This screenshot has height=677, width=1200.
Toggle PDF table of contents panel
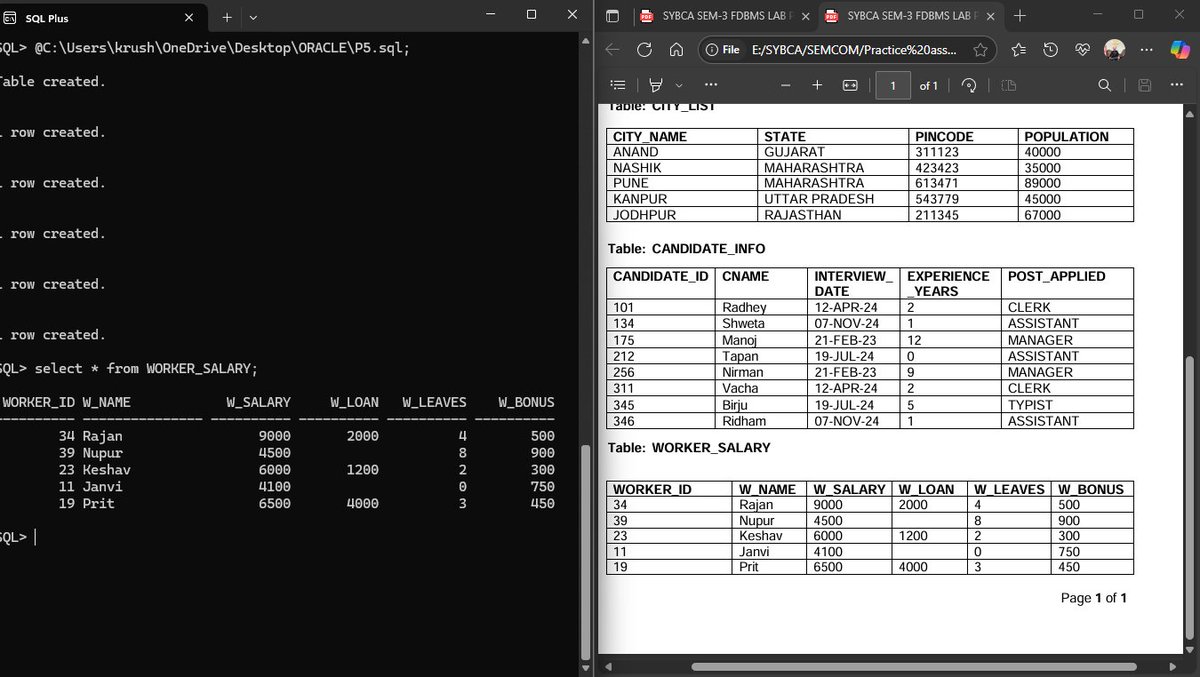pyautogui.click(x=618, y=85)
